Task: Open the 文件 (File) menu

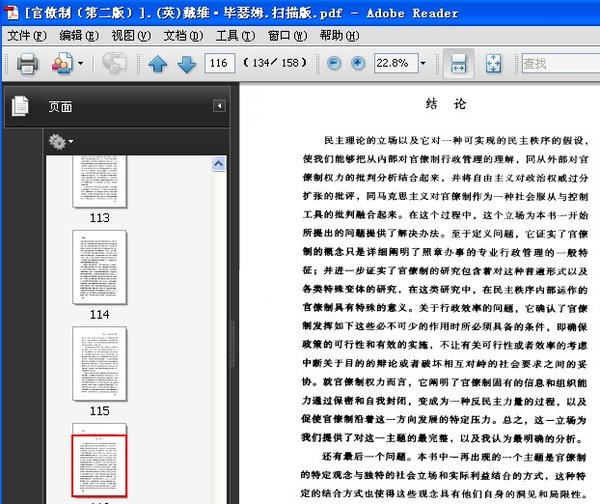Action: [x=26, y=36]
